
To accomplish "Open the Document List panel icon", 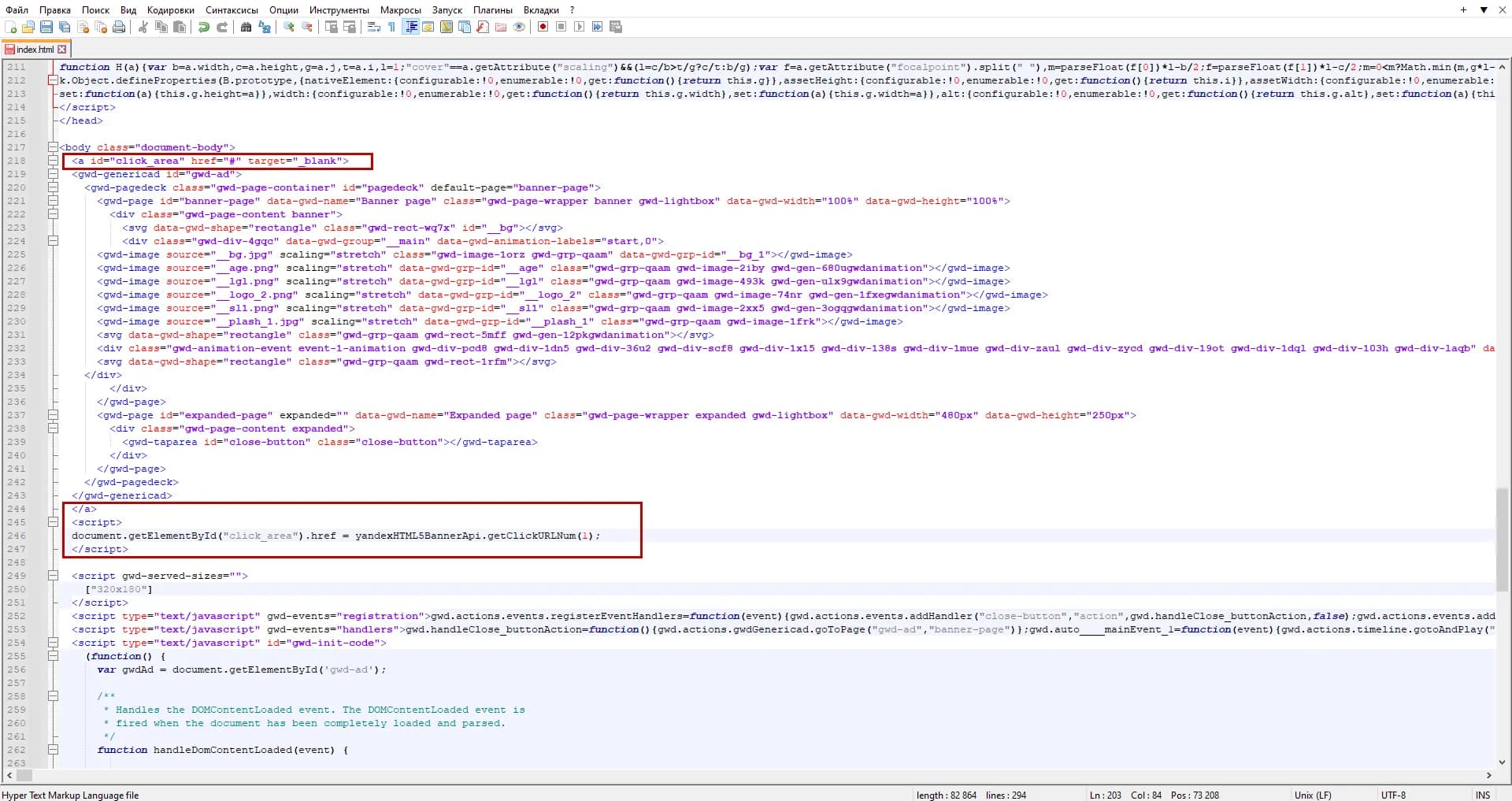I will coord(465,28).
